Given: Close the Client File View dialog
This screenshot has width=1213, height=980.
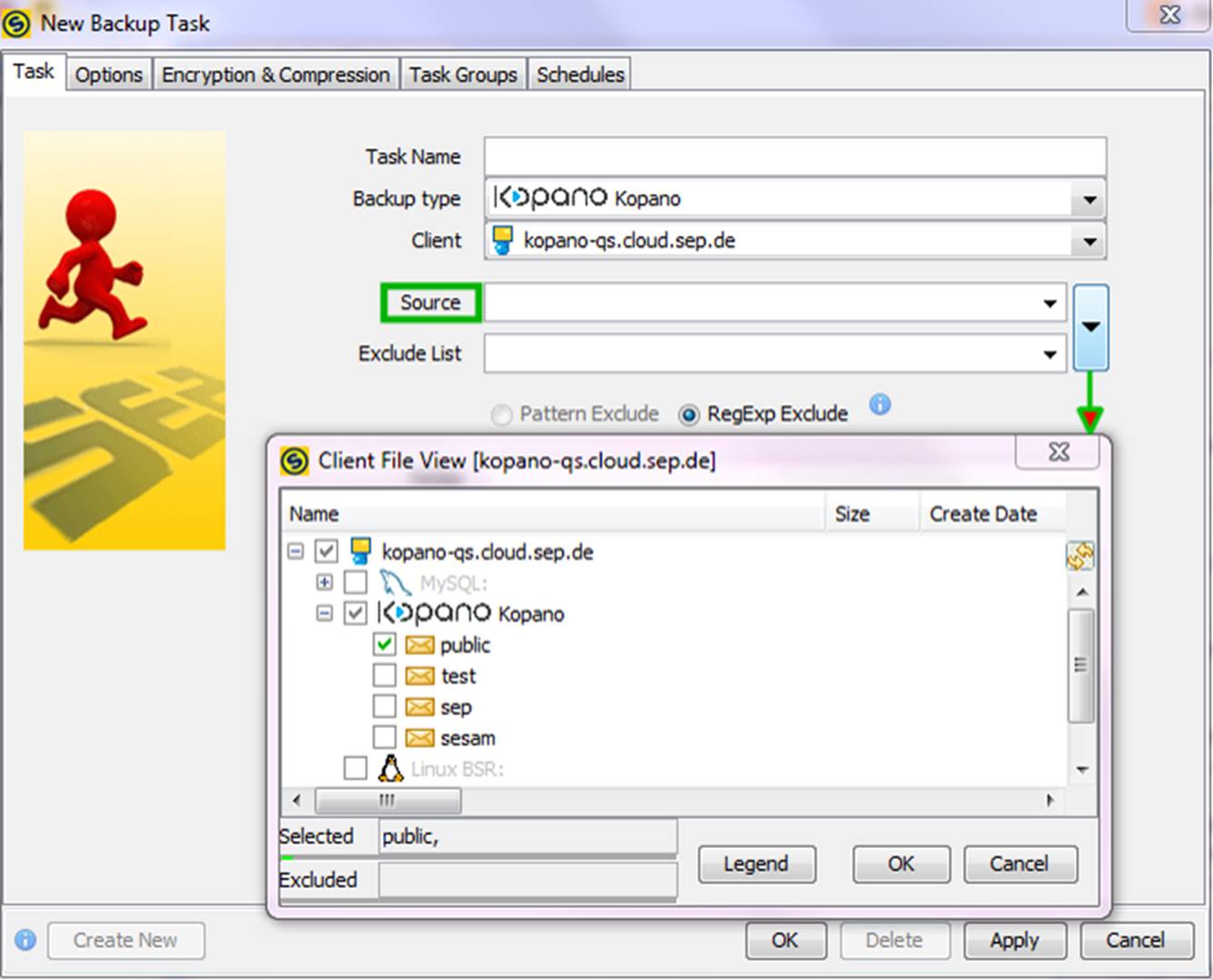Looking at the screenshot, I should click(1058, 452).
